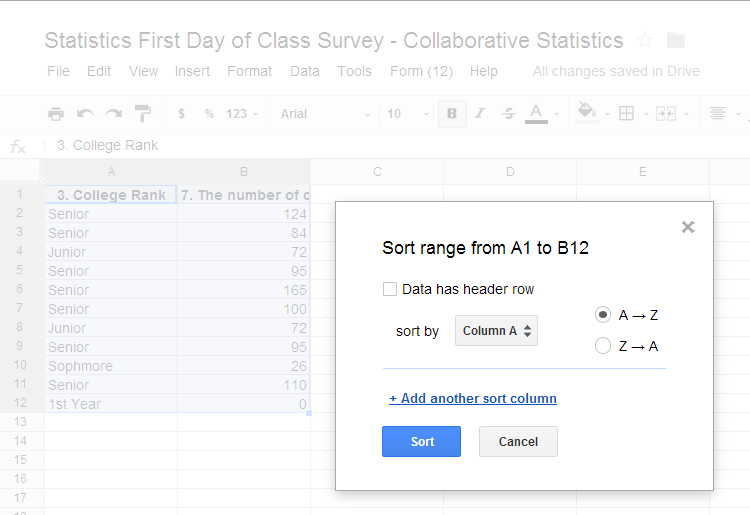Open the font size 10 dropdown

coord(408,114)
